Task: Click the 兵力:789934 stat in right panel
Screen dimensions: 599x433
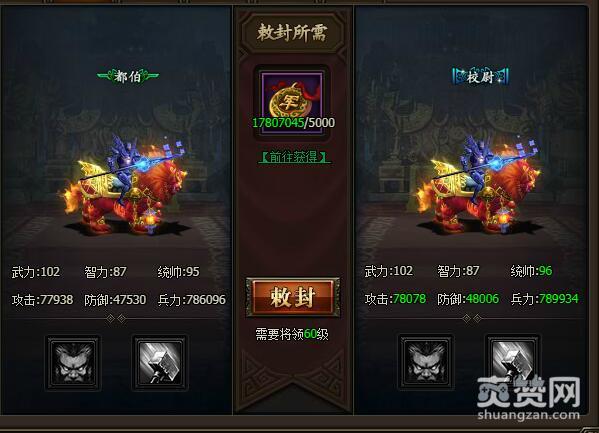Action: pos(545,298)
